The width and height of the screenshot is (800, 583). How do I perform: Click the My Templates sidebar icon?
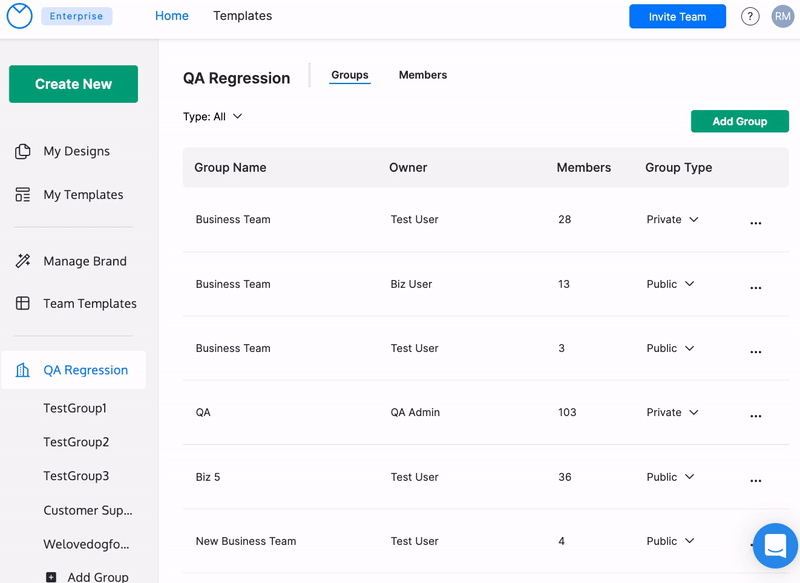[23, 195]
